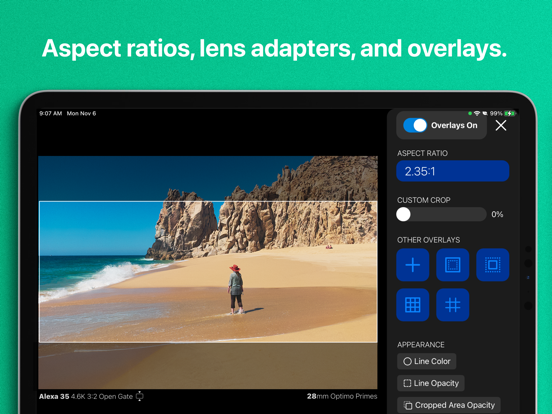Image resolution: width=552 pixels, height=414 pixels.
Task: Click the Wi-Fi icon in status bar
Action: pyautogui.click(x=477, y=113)
